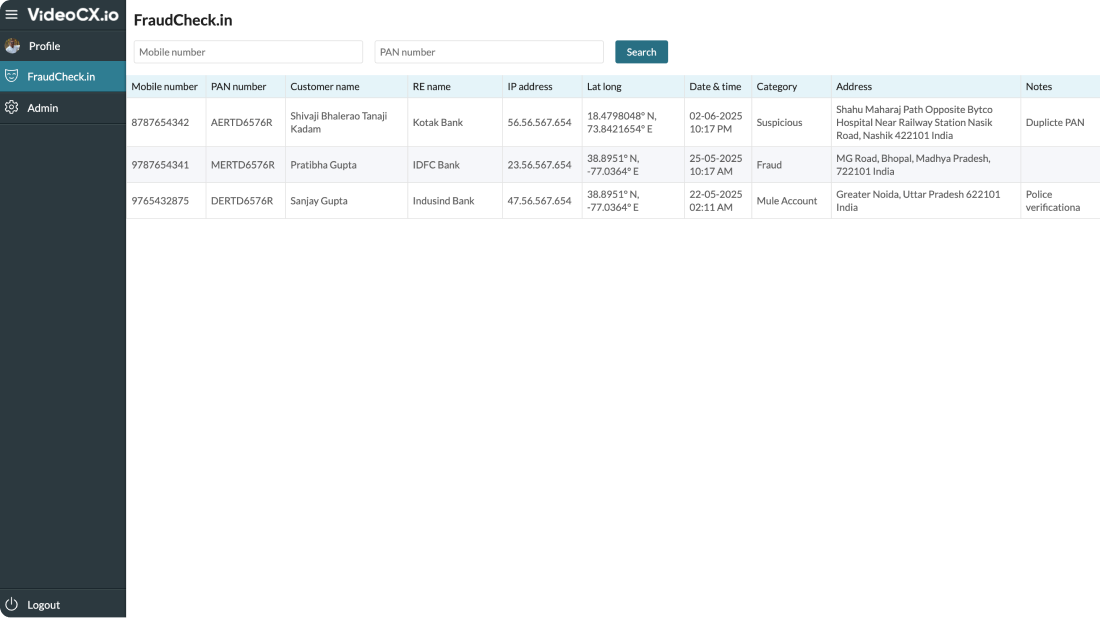Click the Admin gear icon
Viewport: 1100px width, 618px height.
click(11, 107)
